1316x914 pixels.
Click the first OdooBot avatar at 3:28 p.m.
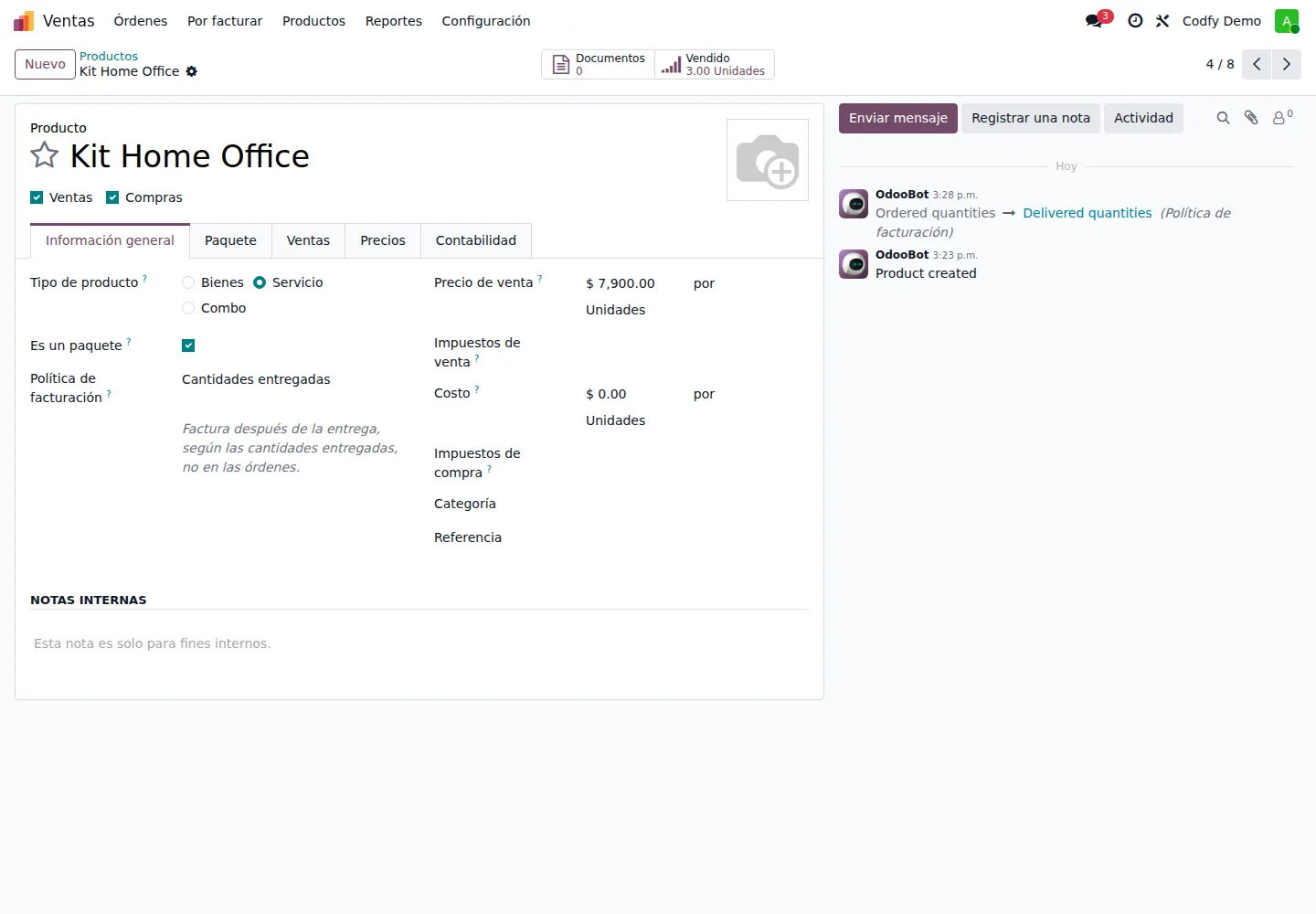point(854,204)
